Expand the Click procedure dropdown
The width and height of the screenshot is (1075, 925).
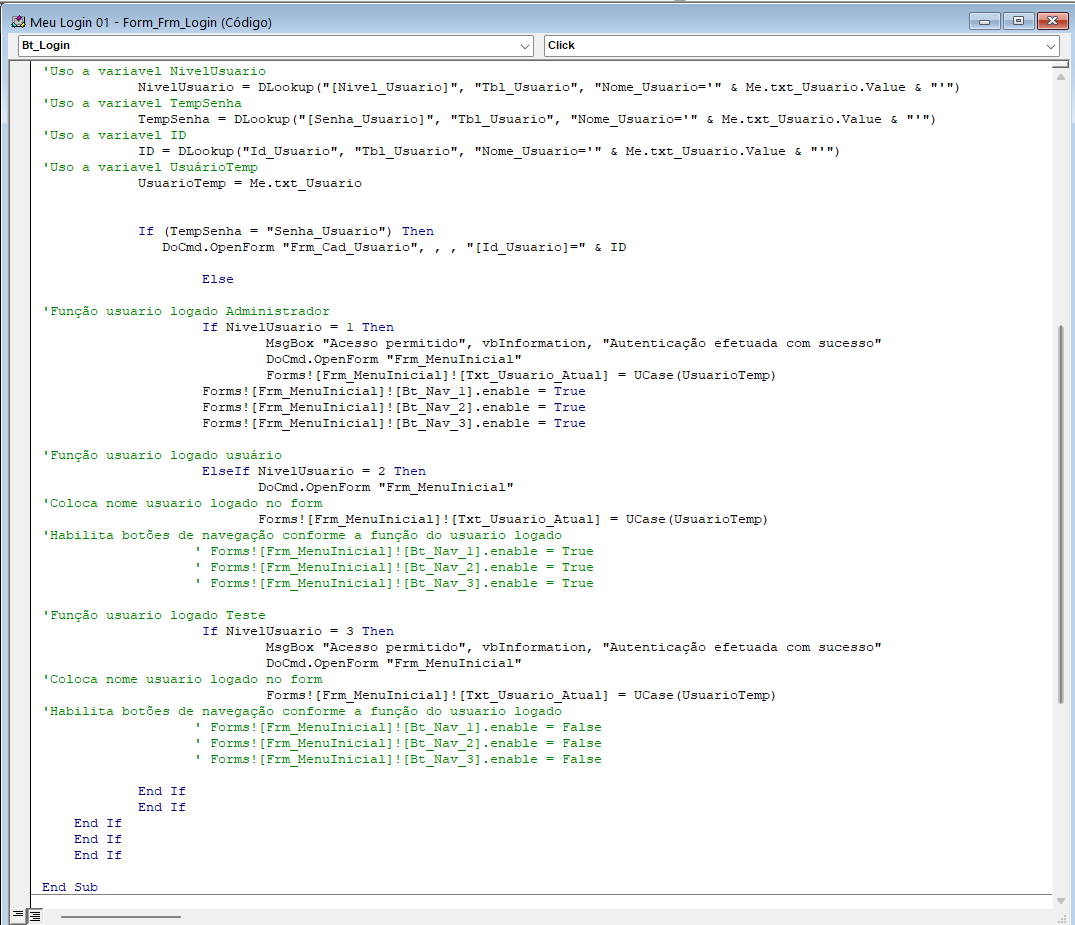1051,46
